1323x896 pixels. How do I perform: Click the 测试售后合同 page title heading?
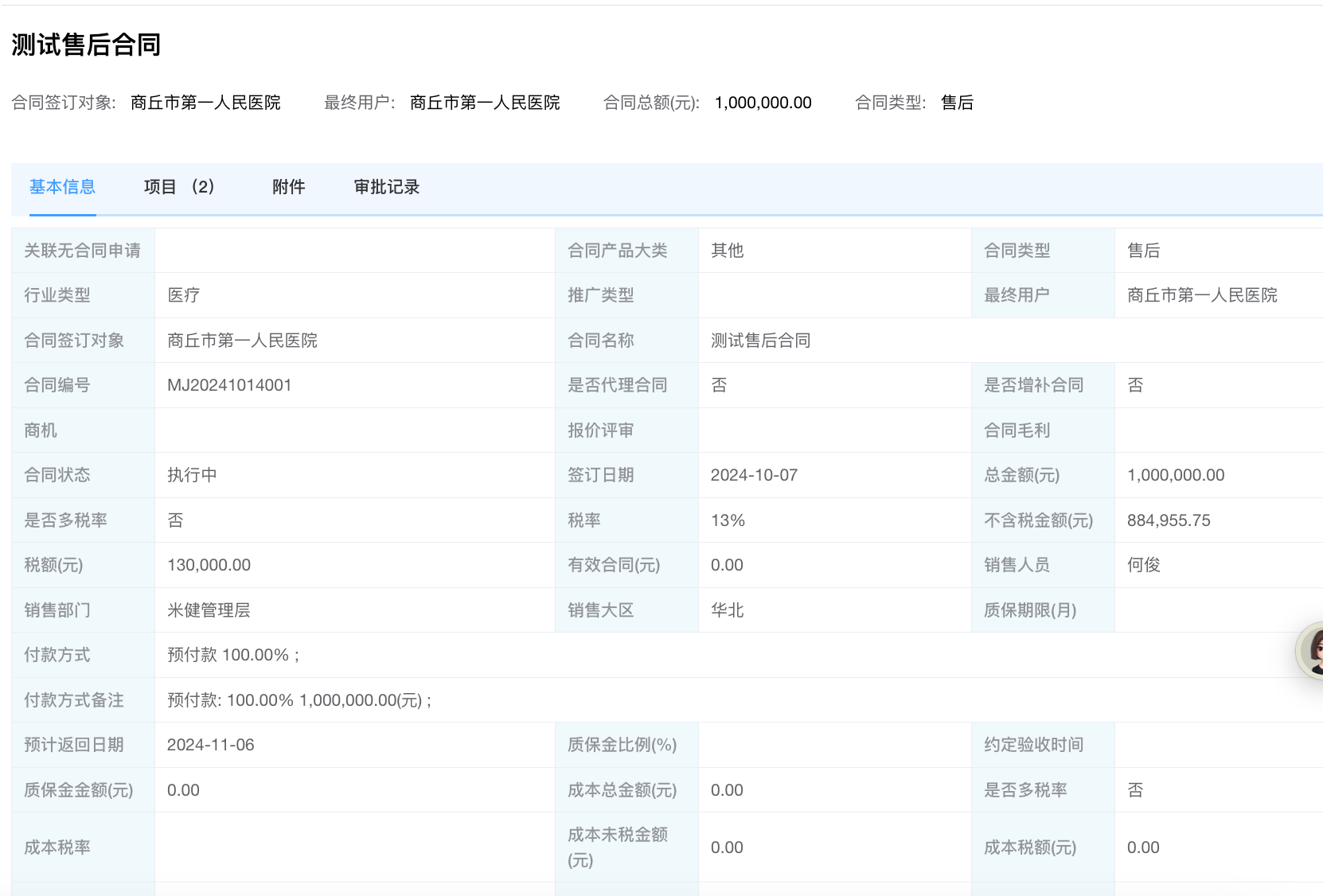86,45
